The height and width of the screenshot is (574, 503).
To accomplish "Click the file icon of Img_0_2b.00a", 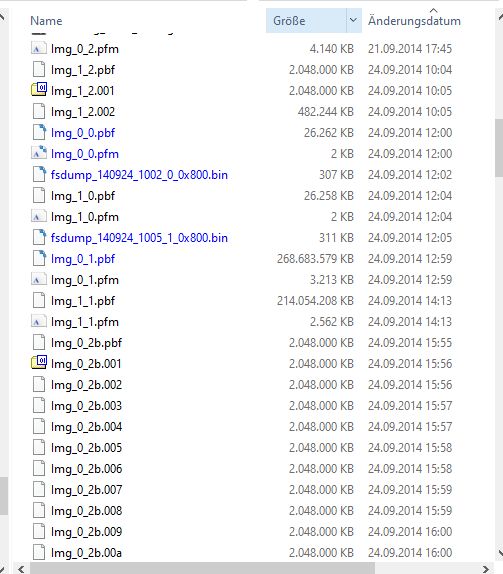I will click(39, 552).
